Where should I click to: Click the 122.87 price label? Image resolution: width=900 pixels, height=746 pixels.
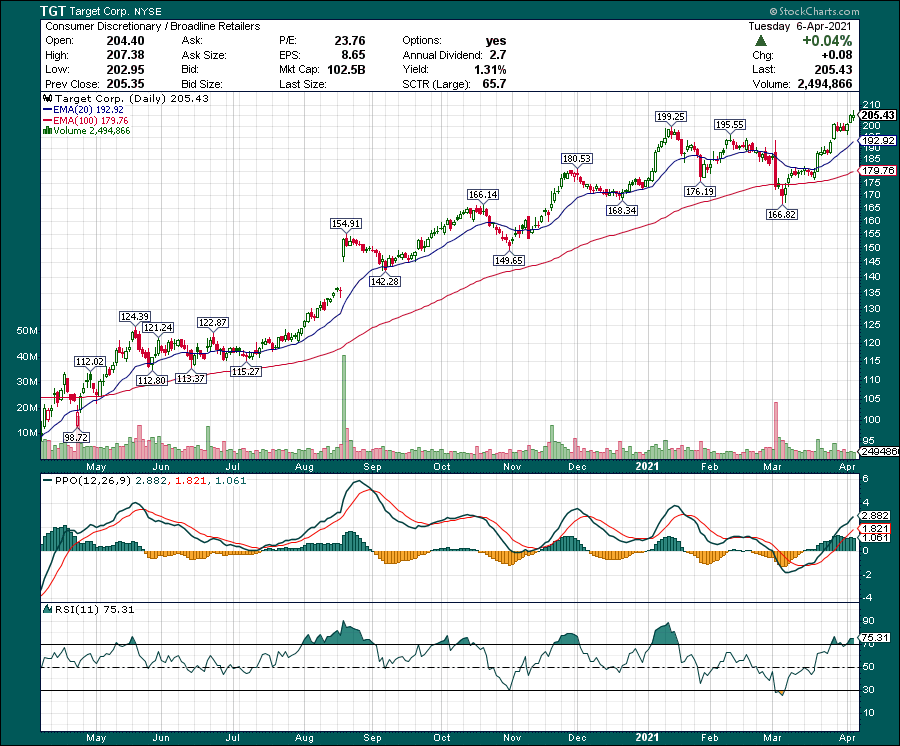point(212,323)
